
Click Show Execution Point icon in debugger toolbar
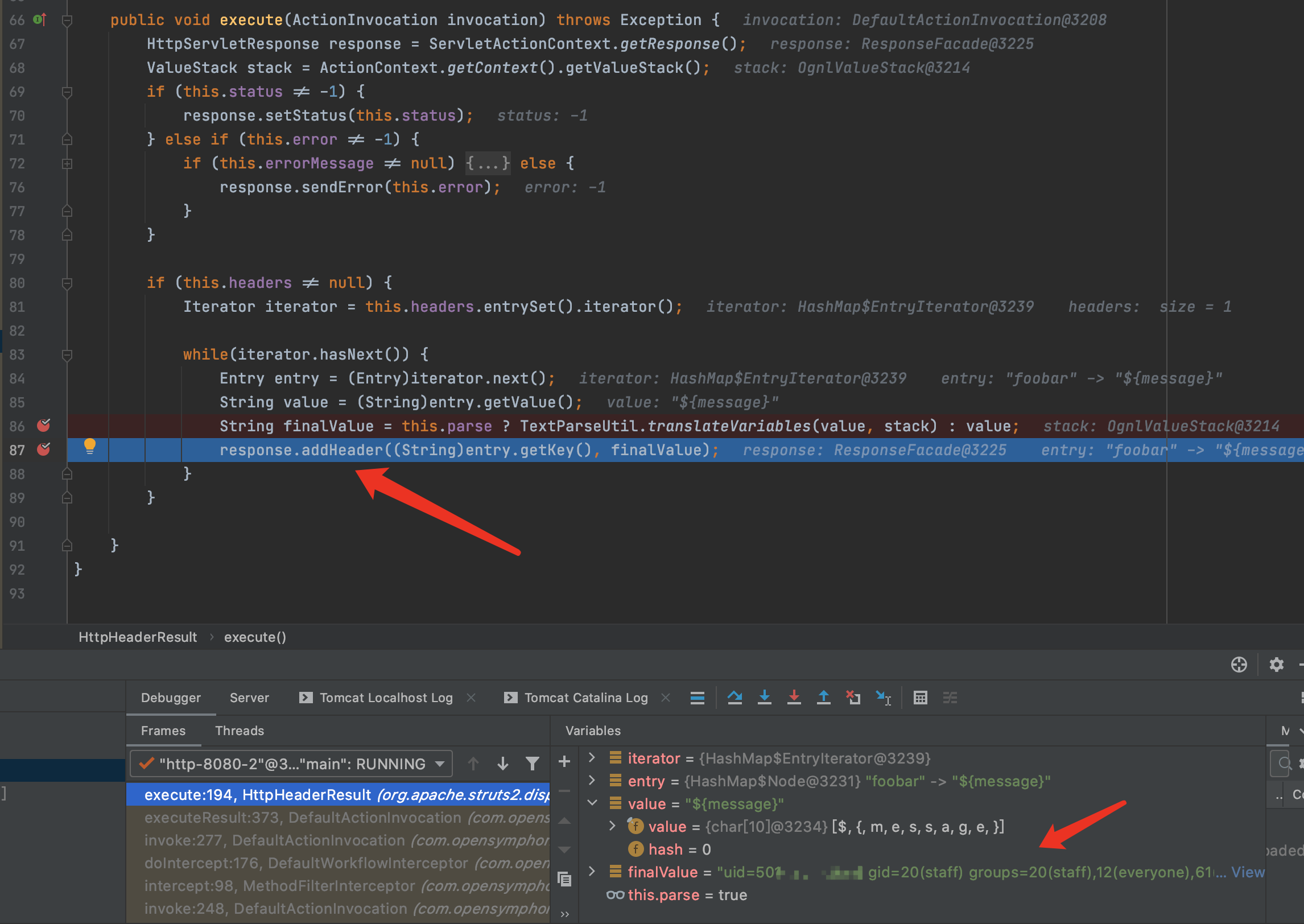click(x=698, y=698)
